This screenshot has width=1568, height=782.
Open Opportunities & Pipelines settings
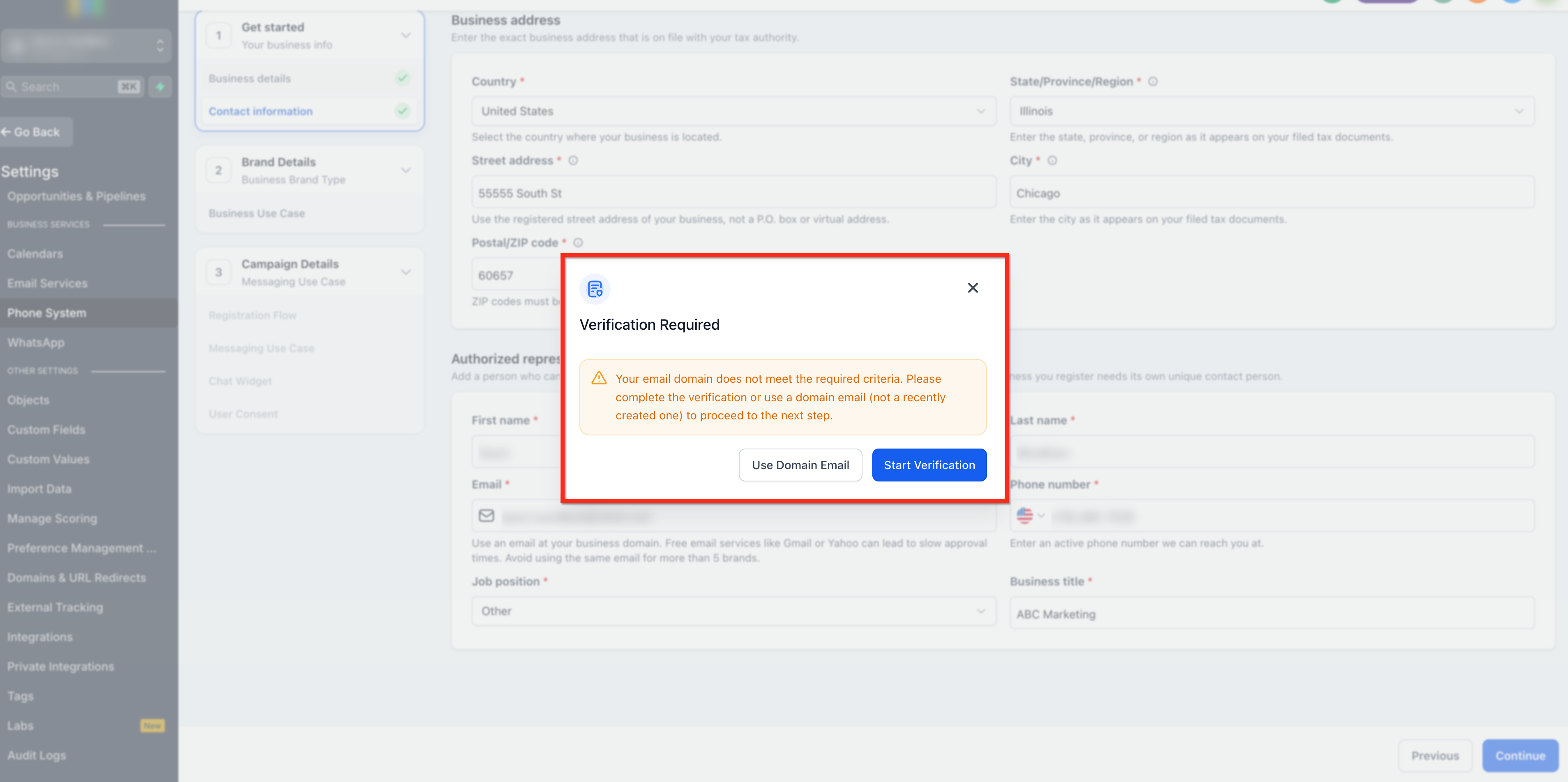click(x=76, y=196)
